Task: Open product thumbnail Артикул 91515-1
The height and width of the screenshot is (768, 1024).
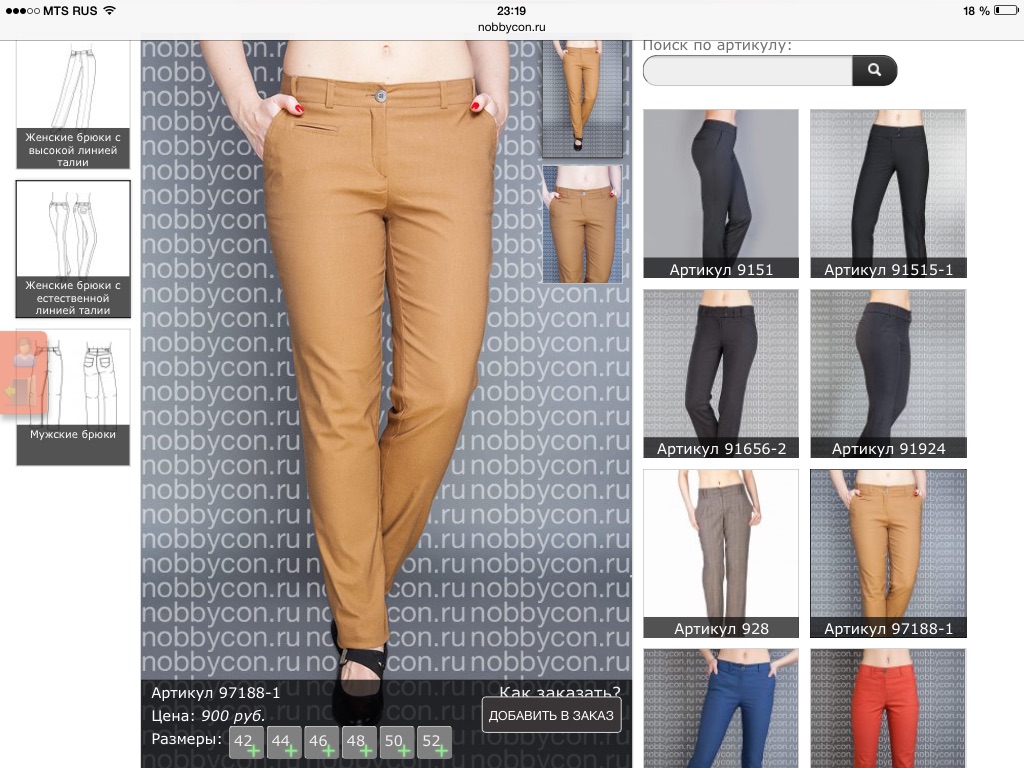Action: [888, 193]
